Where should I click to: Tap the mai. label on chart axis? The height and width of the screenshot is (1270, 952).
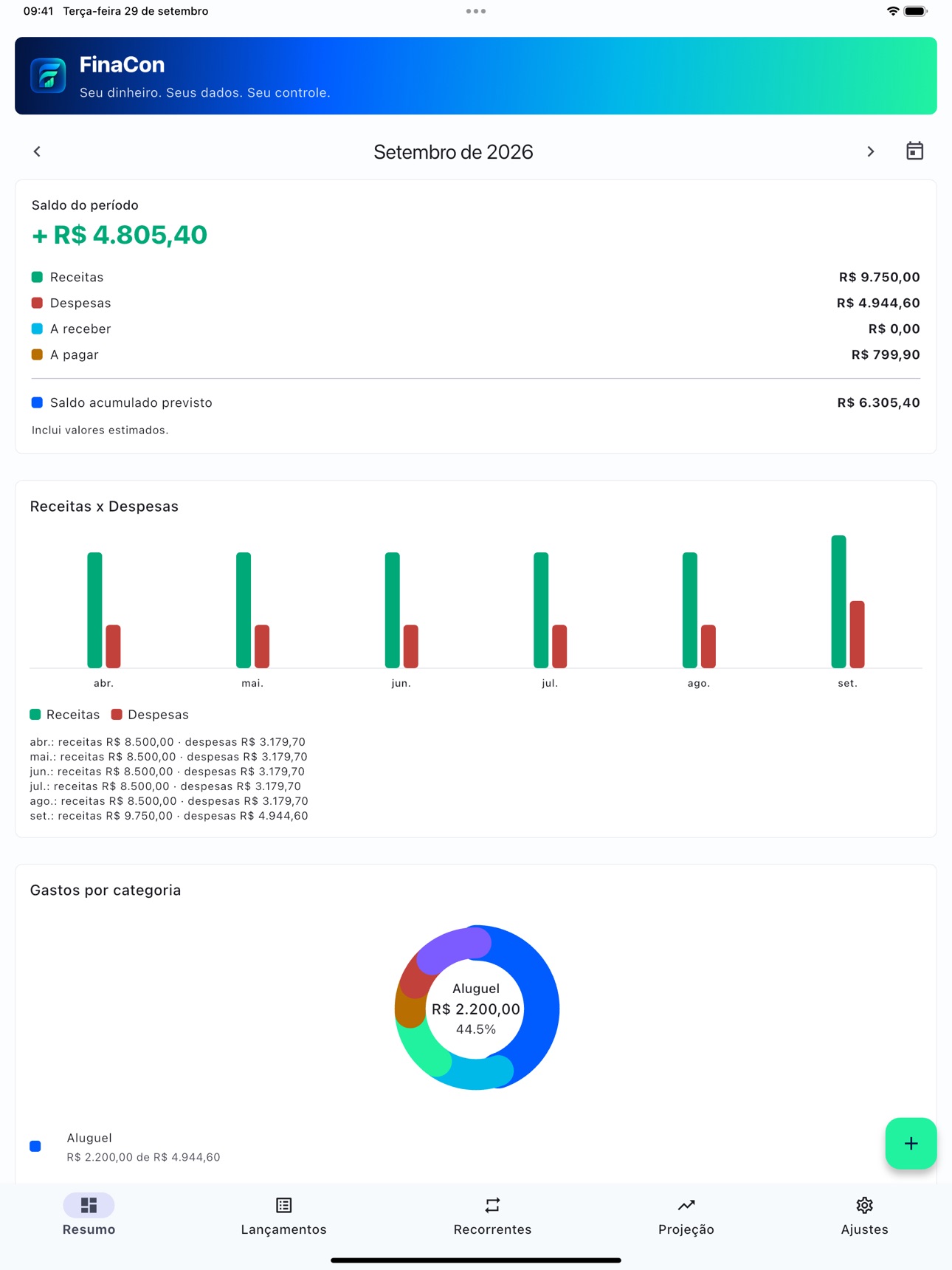pyautogui.click(x=252, y=683)
